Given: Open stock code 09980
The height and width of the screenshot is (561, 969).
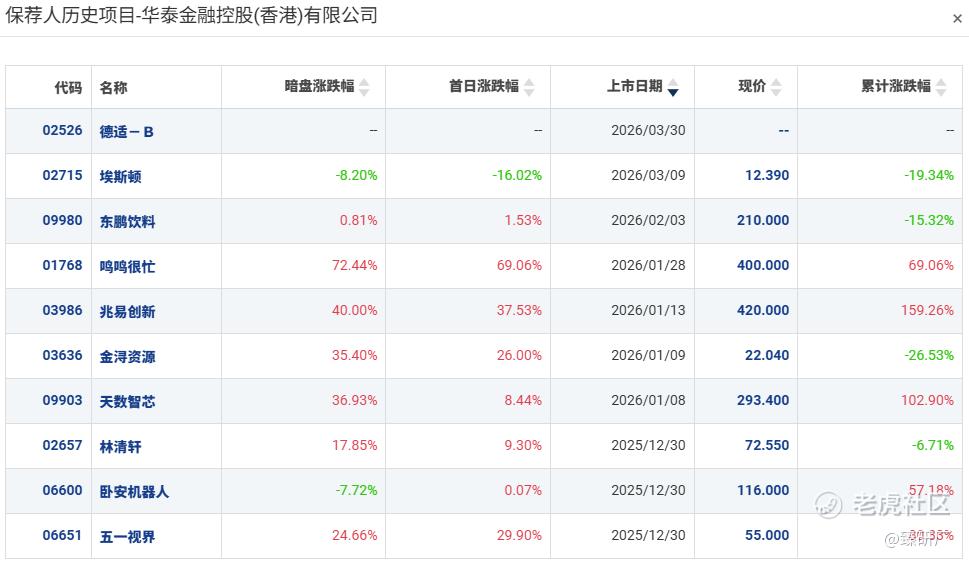Looking at the screenshot, I should coord(62,221).
